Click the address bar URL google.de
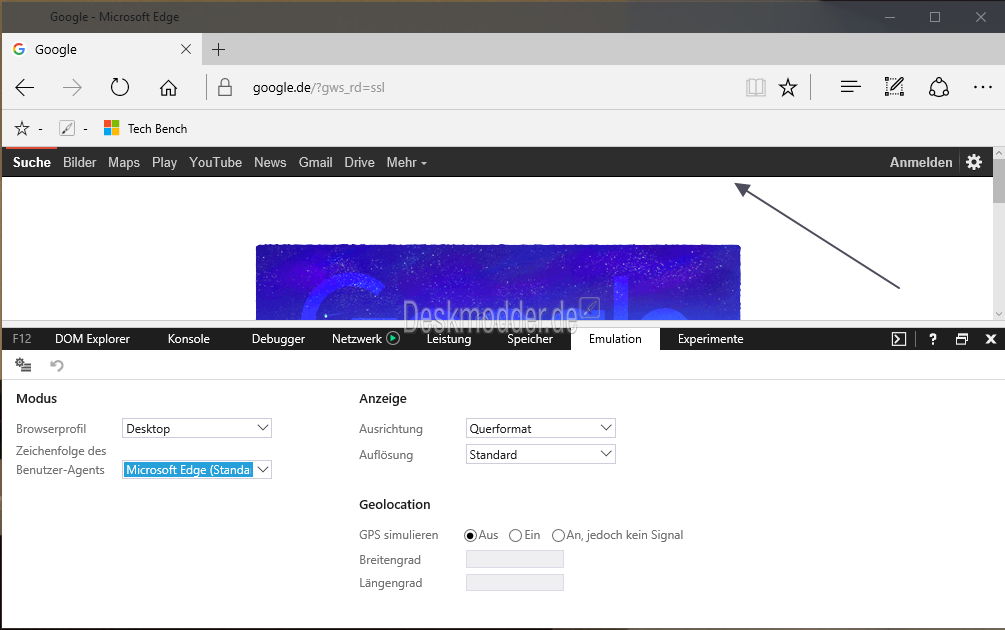This screenshot has height=630, width=1005. point(319,88)
